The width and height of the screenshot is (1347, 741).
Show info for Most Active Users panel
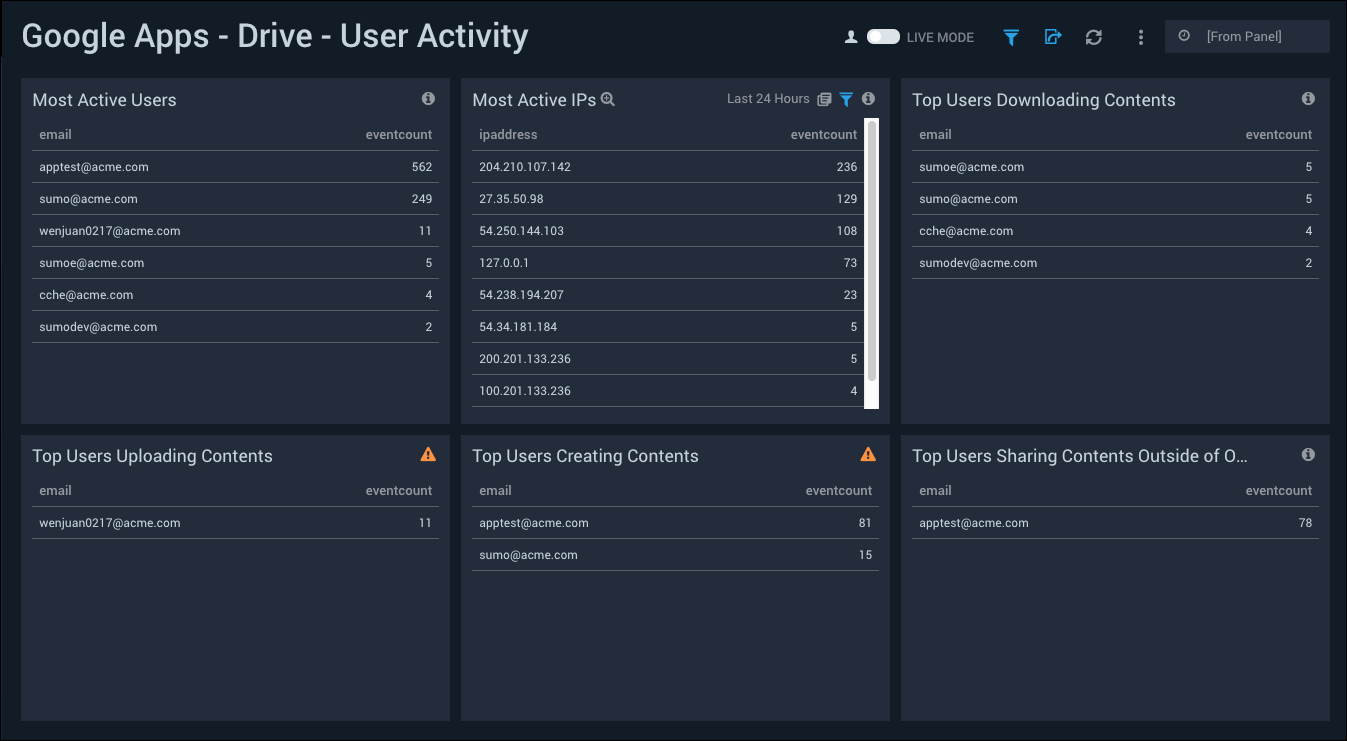428,99
